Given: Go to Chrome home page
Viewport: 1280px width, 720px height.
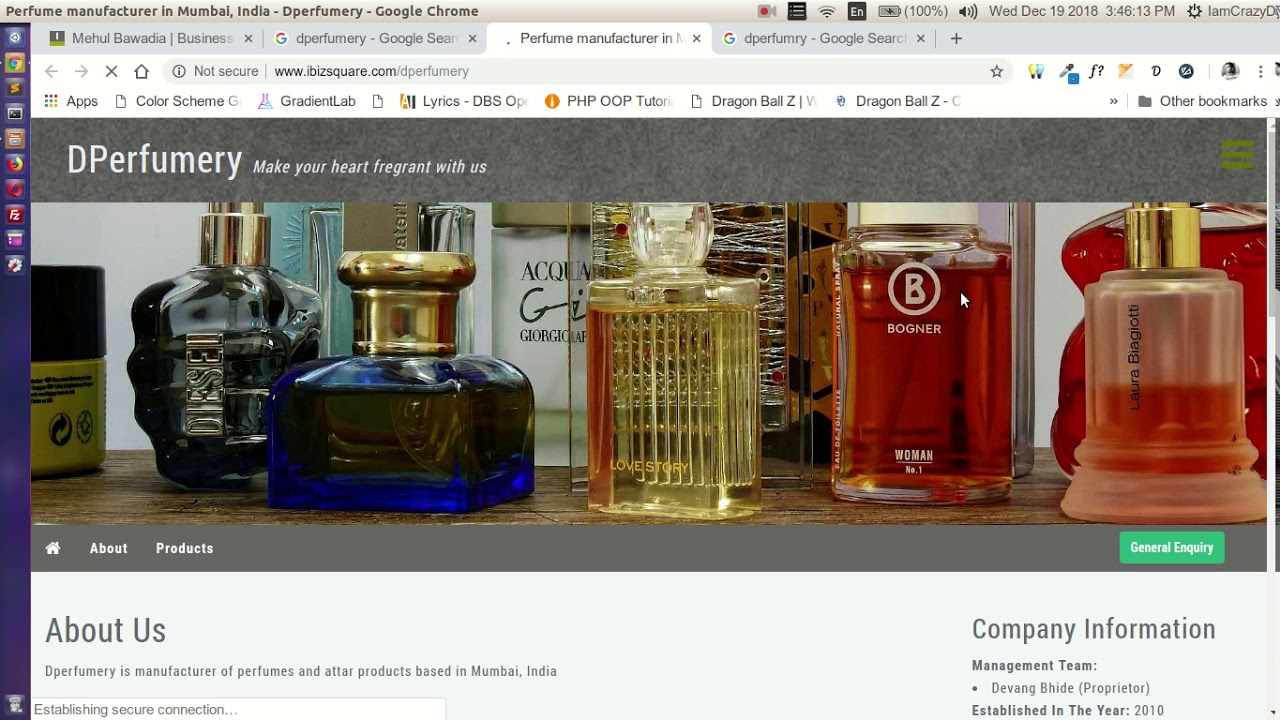Looking at the screenshot, I should (x=141, y=71).
